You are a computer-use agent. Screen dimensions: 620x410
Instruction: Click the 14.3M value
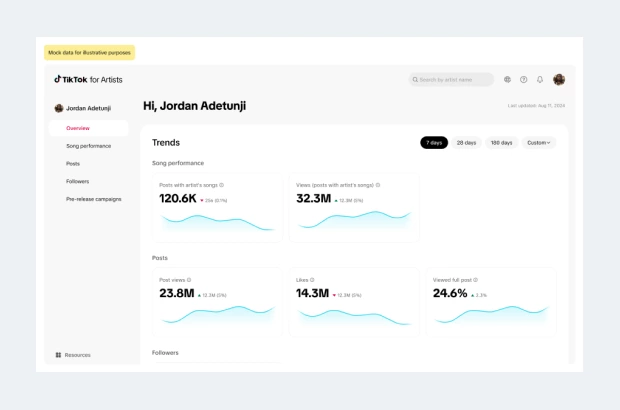(312, 293)
